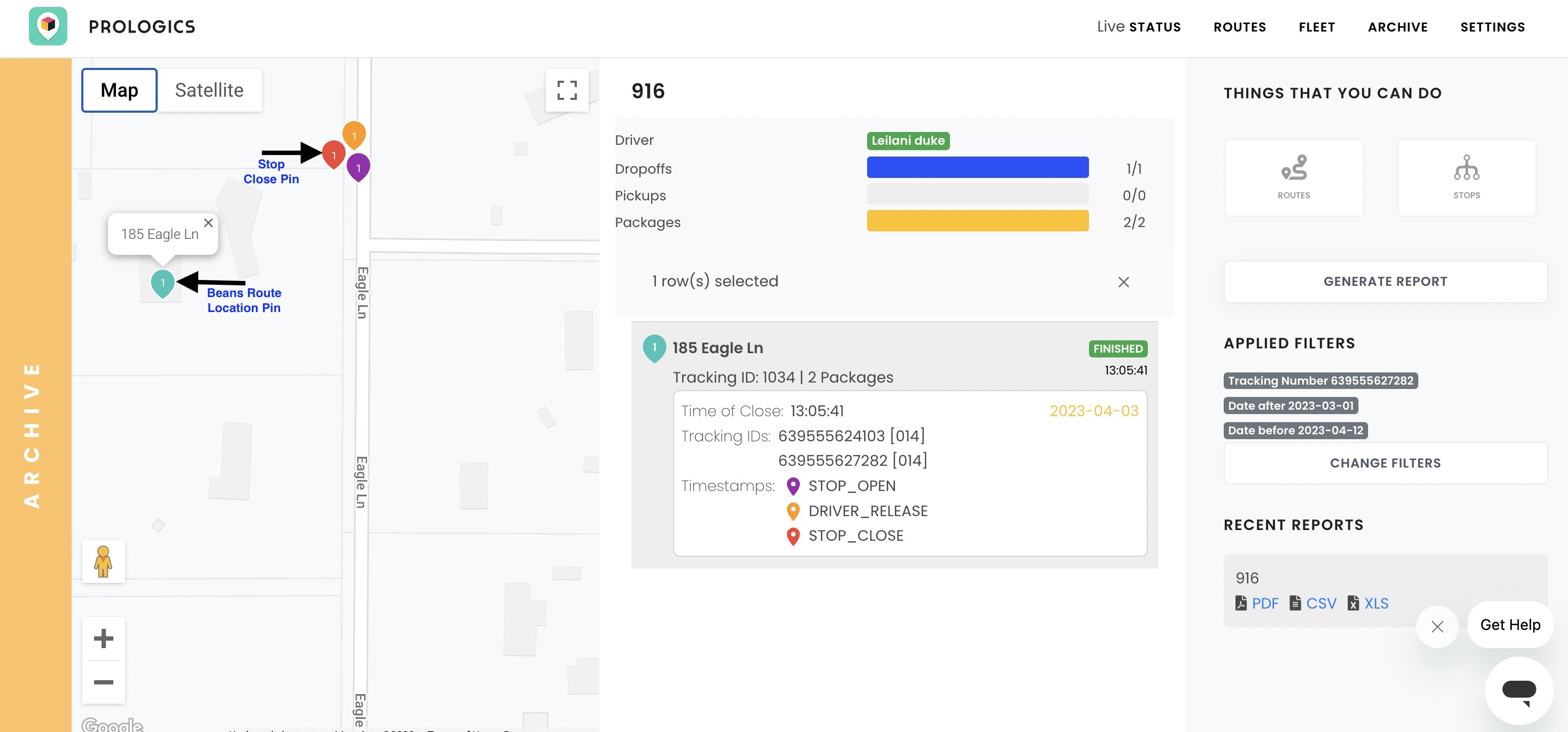Zoom out on the map
The height and width of the screenshot is (732, 1568).
click(x=104, y=682)
